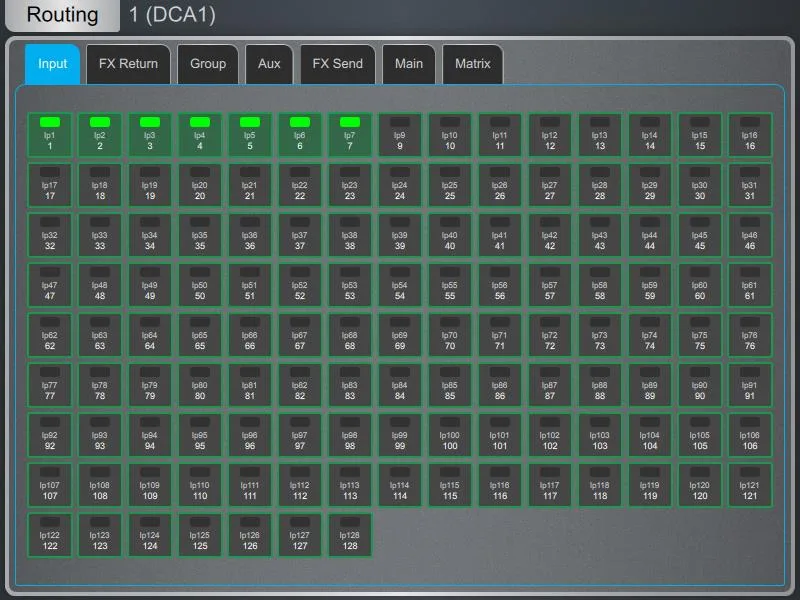This screenshot has width=800, height=600.
Task: Enable input Ip91
Action: click(x=749, y=385)
